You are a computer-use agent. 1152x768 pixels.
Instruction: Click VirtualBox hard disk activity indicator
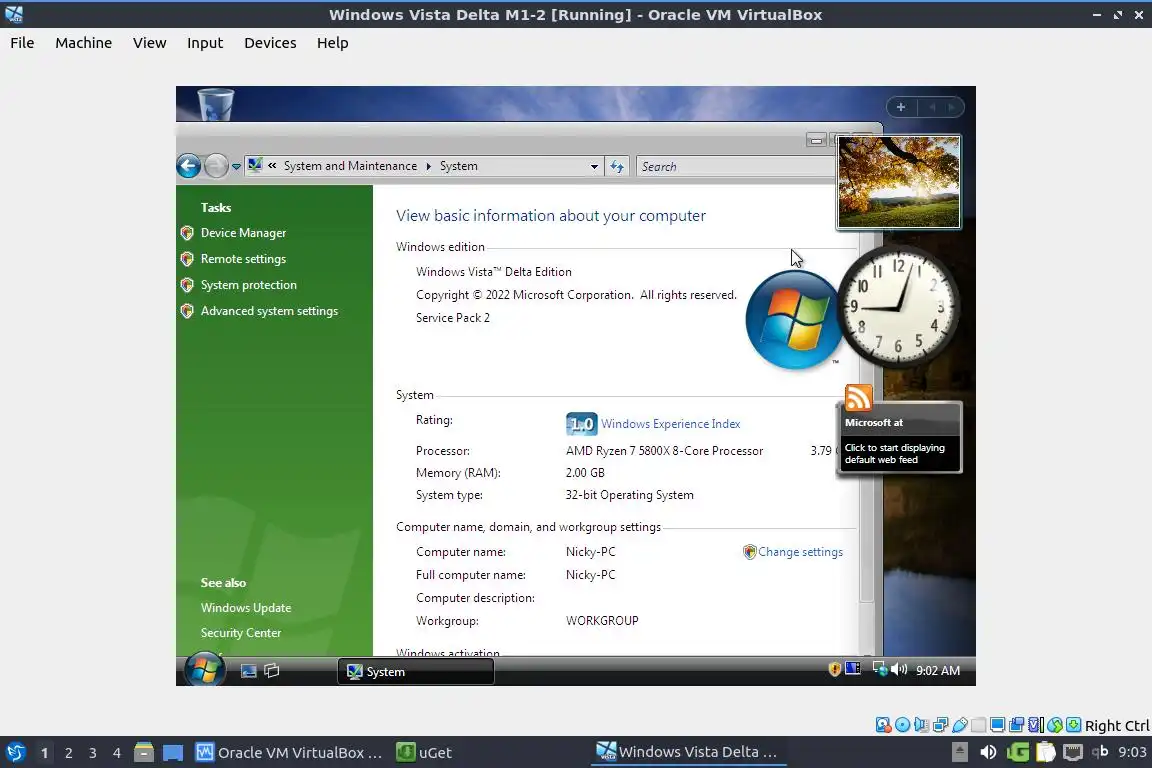[x=884, y=725]
